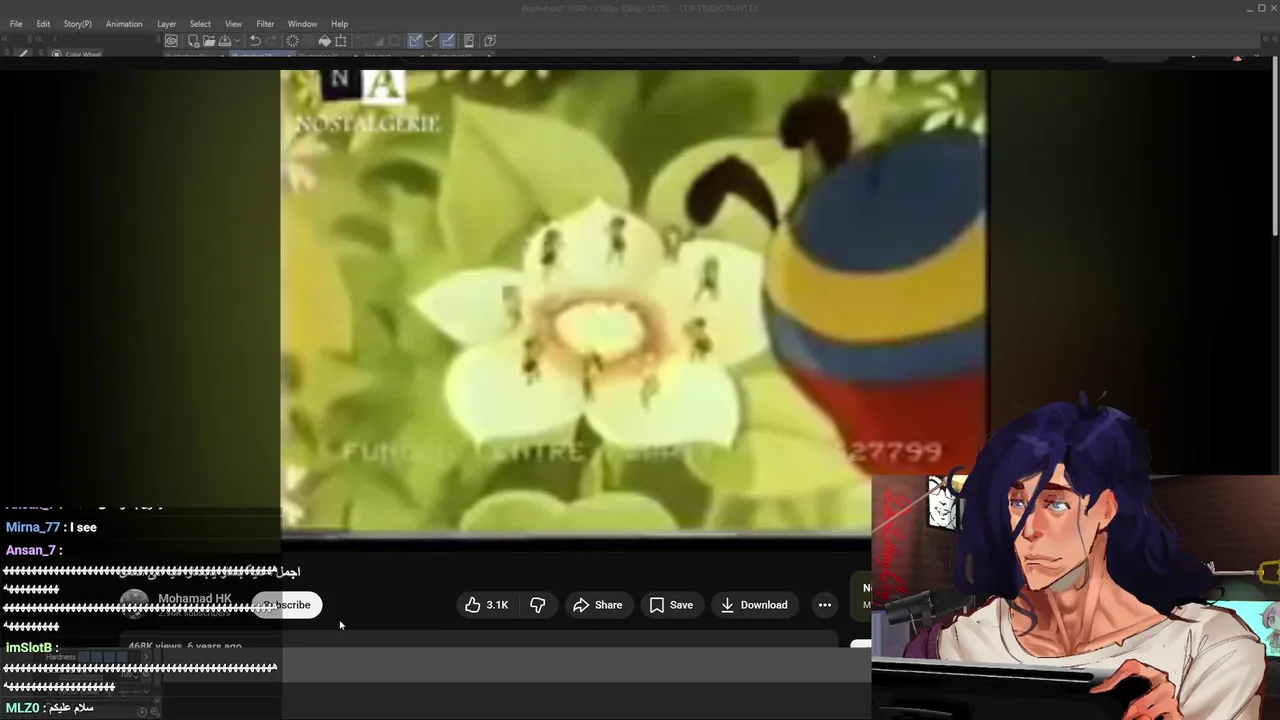Open the Animation menu
Screen dimensions: 1280x720
pyautogui.click(x=124, y=24)
